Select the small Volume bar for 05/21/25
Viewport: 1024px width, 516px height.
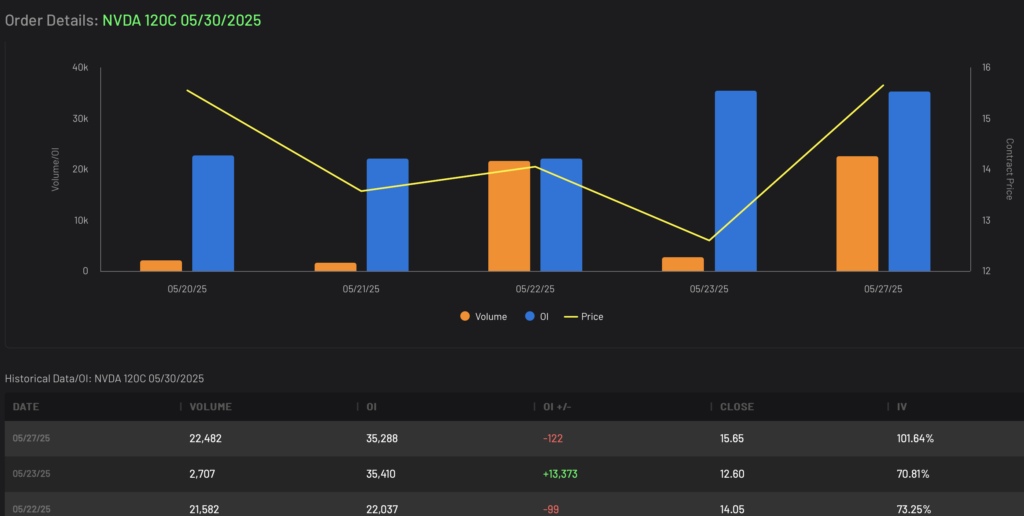335,267
